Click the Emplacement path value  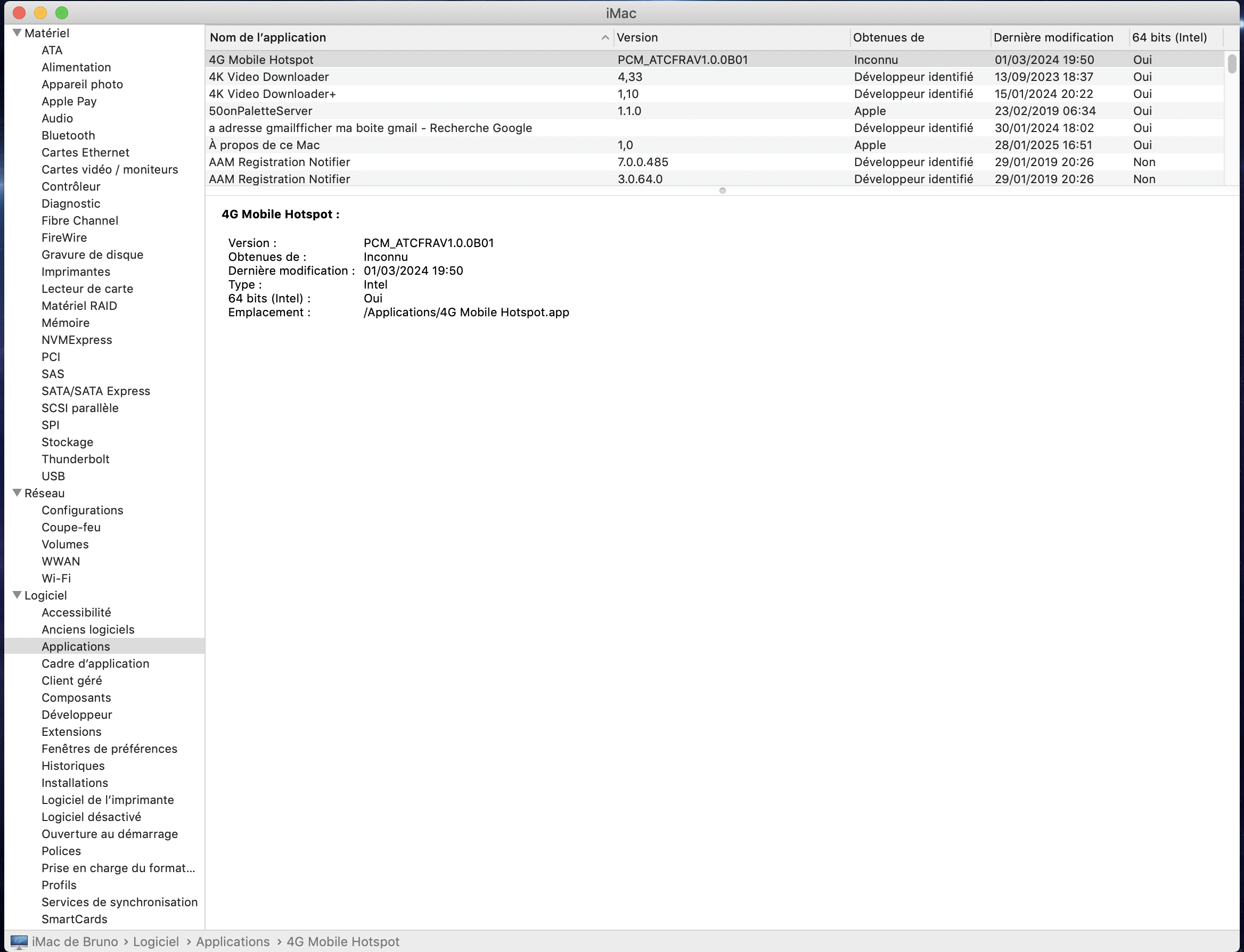click(x=466, y=312)
